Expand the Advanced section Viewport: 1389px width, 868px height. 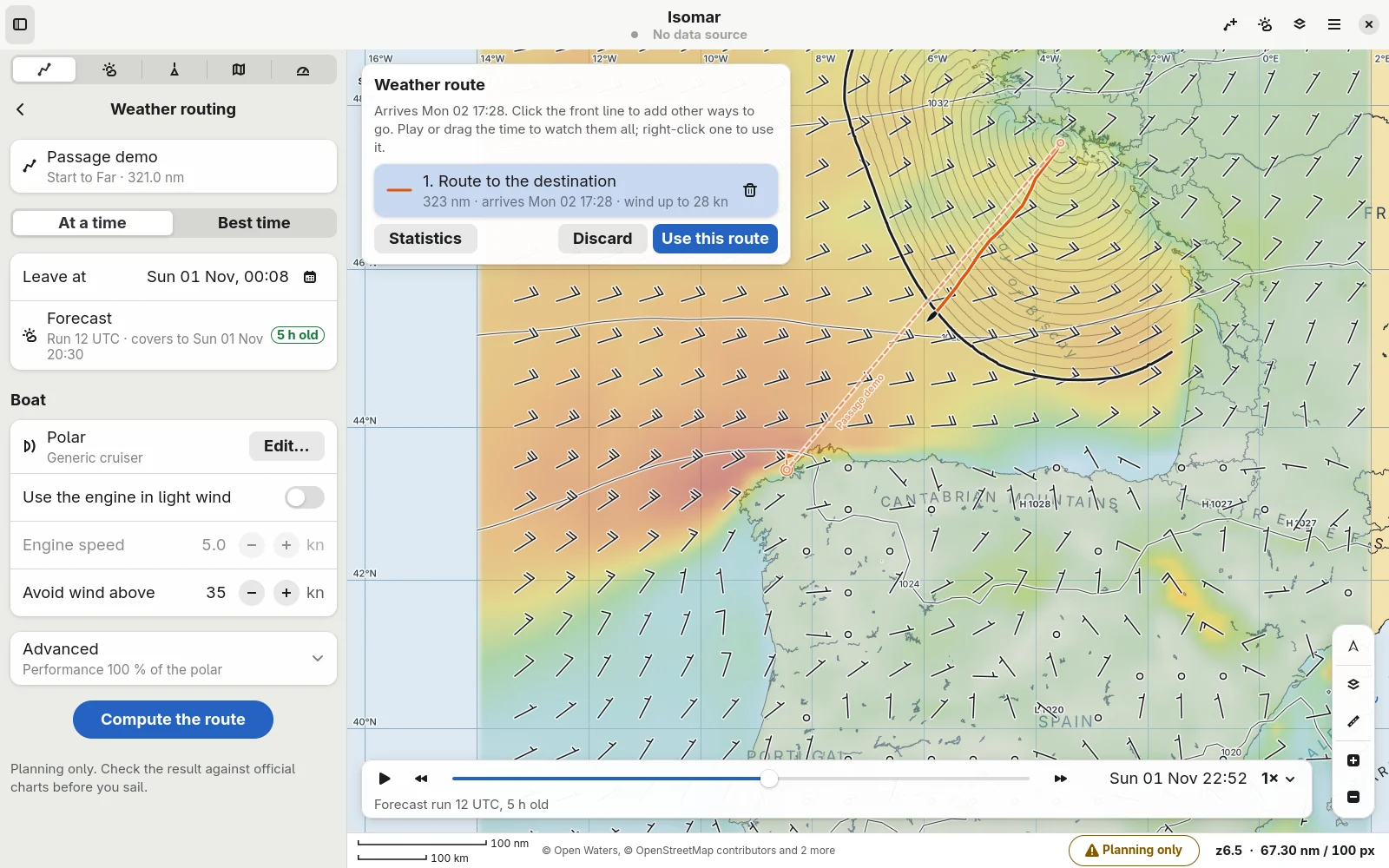click(x=174, y=659)
